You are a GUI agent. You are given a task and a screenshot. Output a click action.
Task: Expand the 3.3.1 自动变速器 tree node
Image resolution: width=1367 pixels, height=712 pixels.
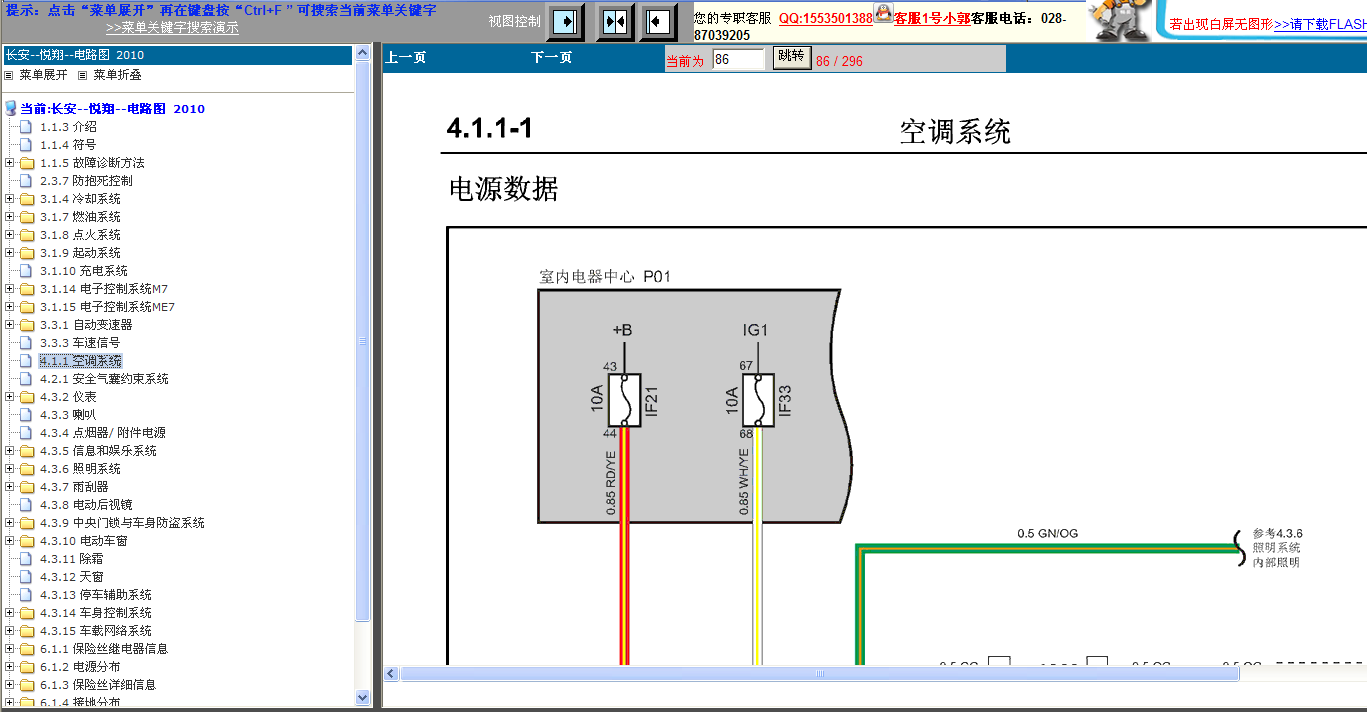tap(10, 325)
